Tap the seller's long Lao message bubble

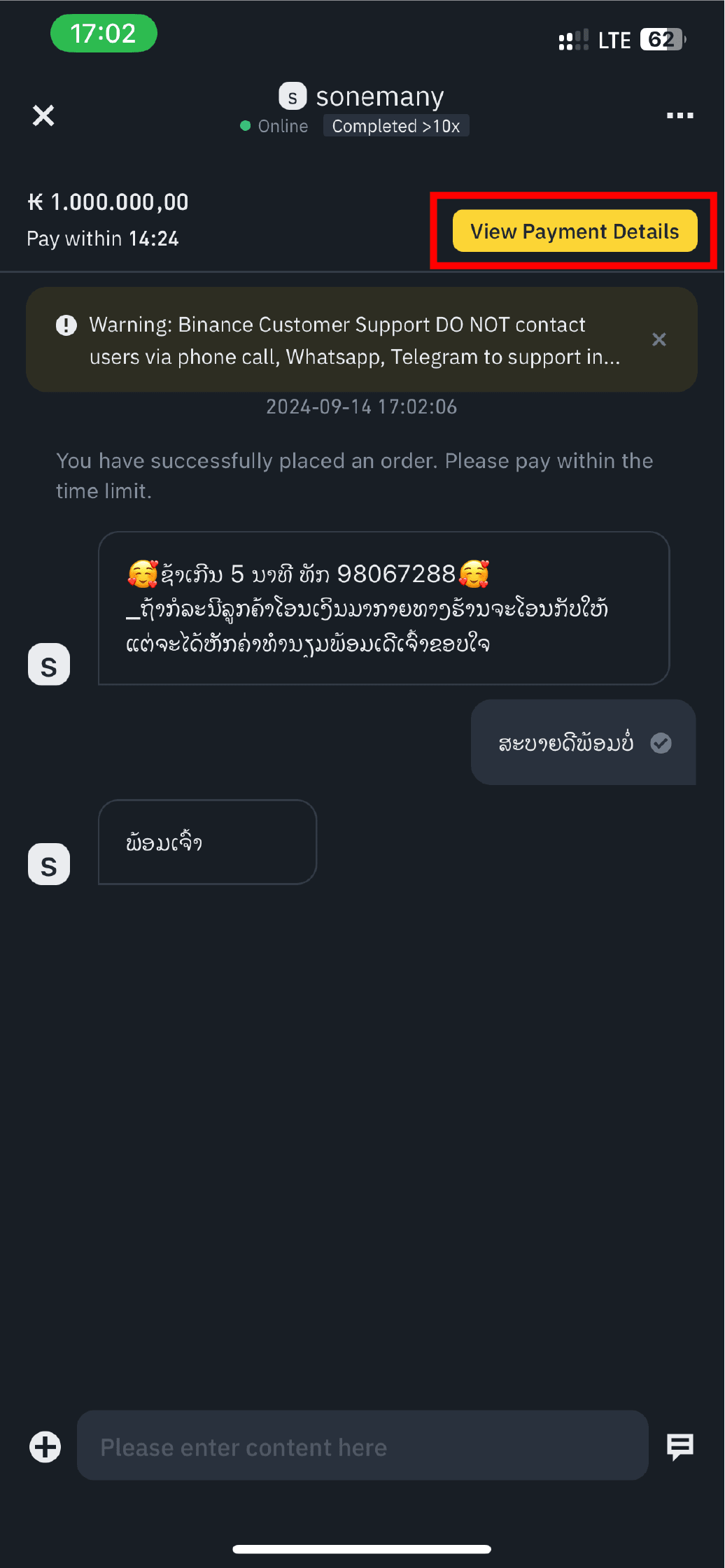coord(383,608)
